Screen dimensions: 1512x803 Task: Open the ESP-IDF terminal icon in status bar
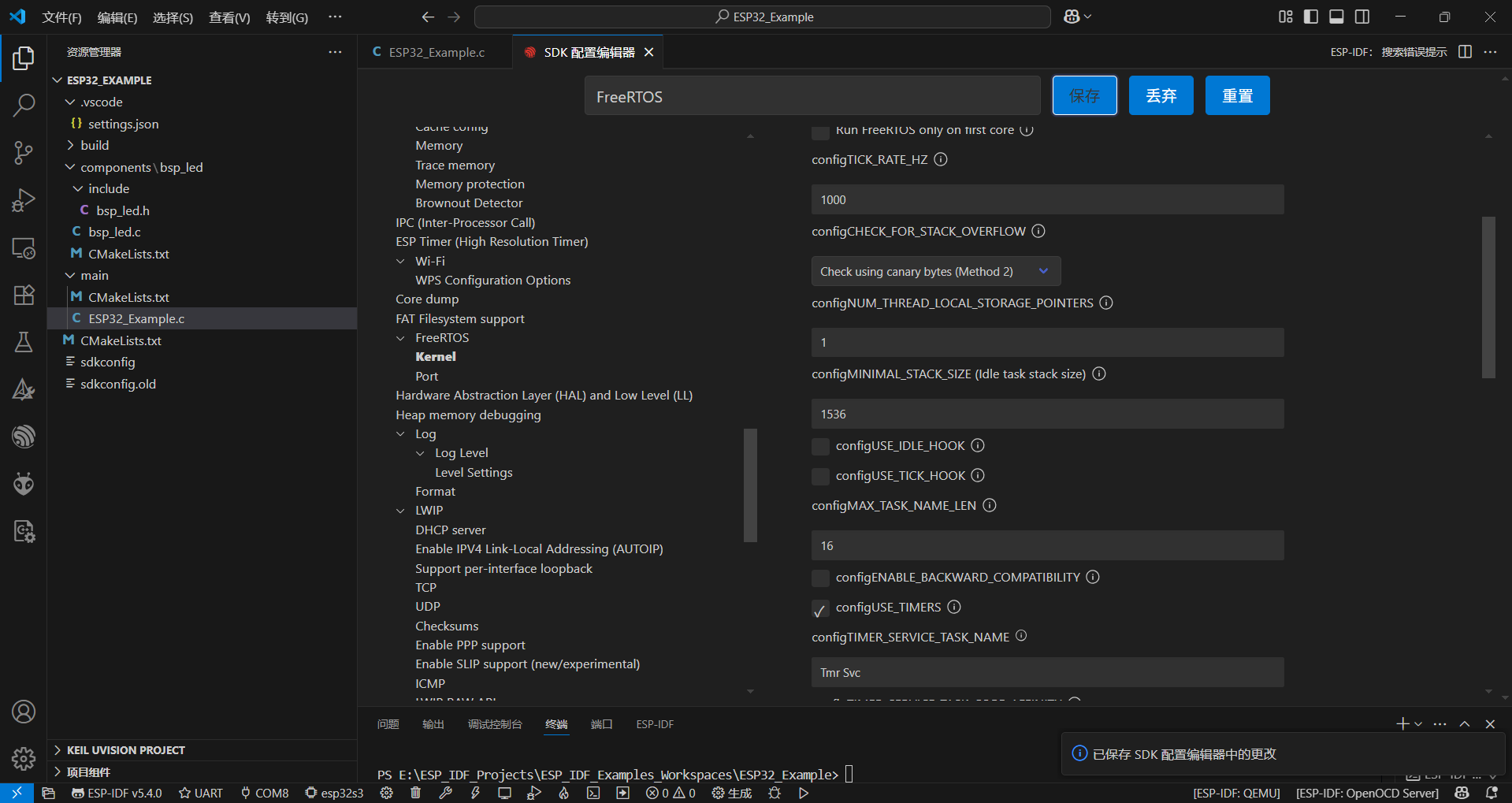(593, 793)
